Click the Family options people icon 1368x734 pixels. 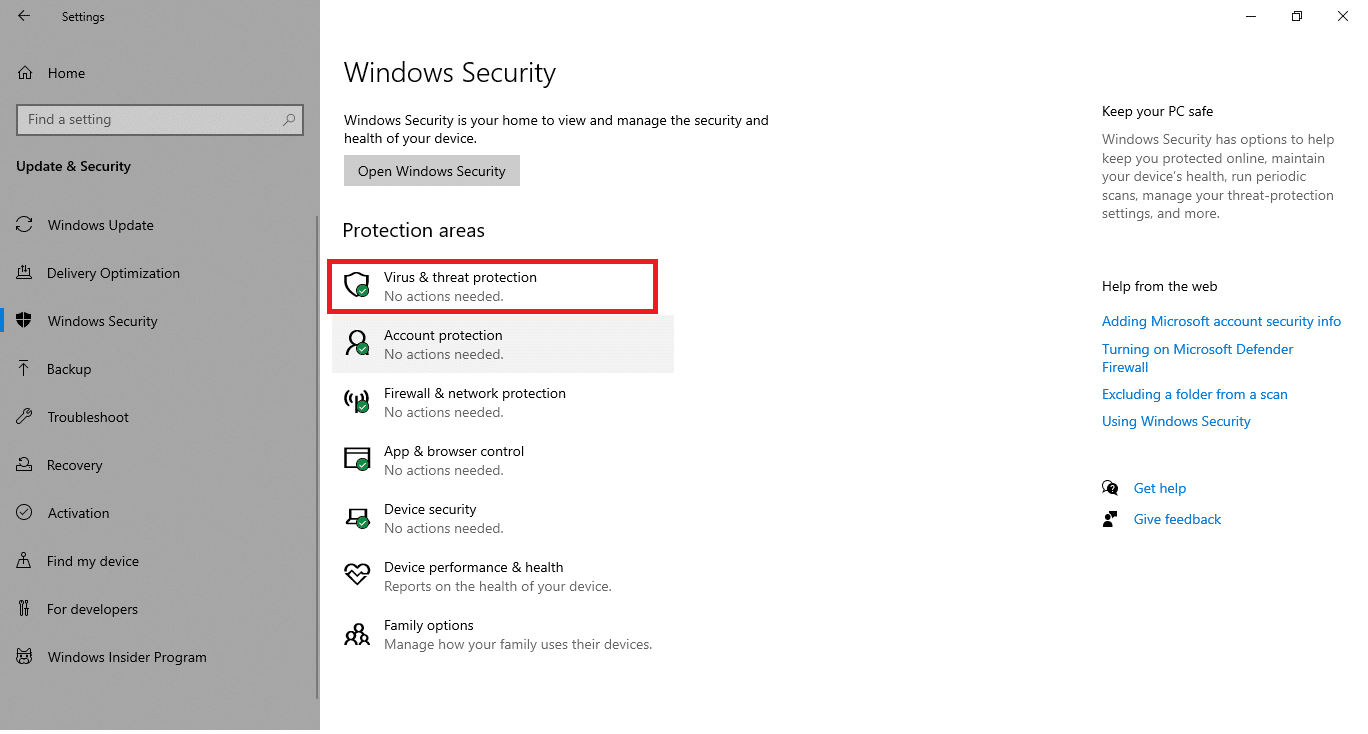(357, 634)
